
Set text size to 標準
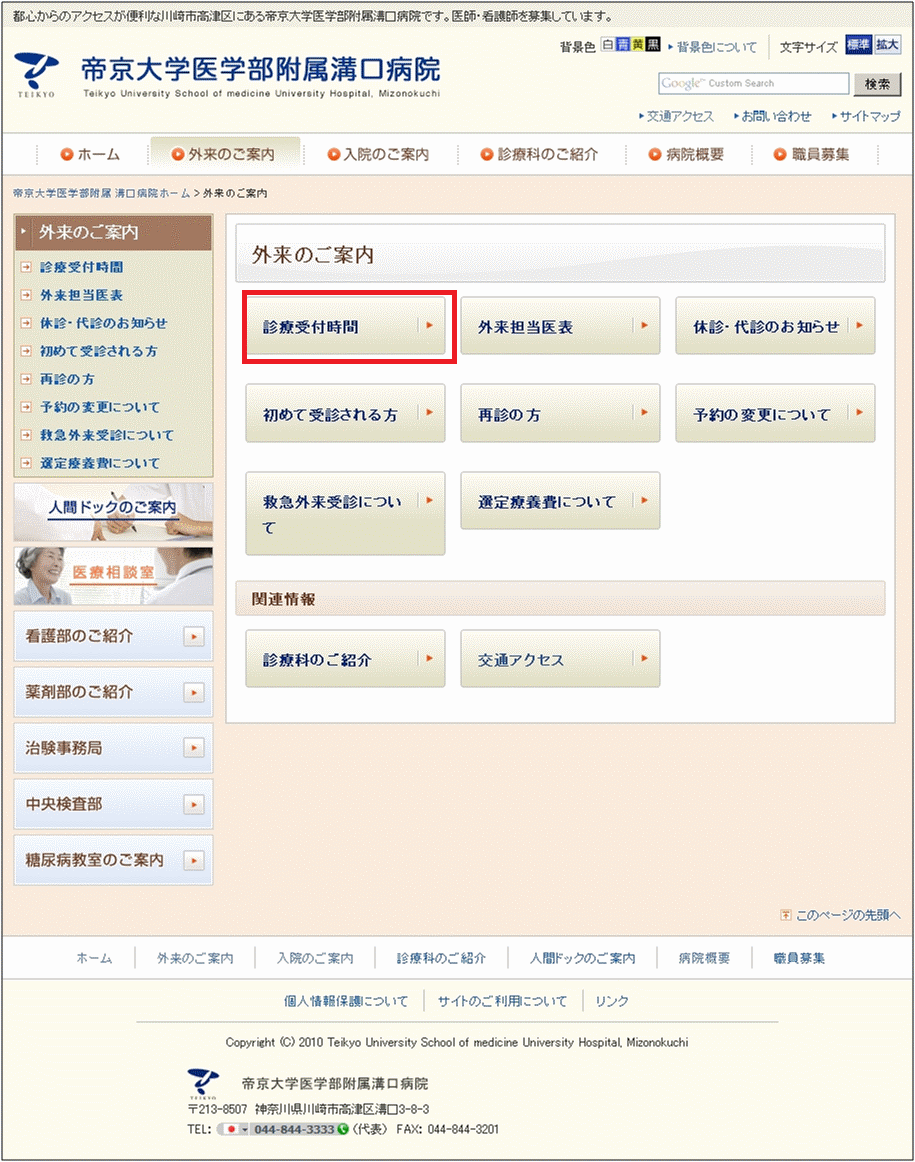click(858, 44)
